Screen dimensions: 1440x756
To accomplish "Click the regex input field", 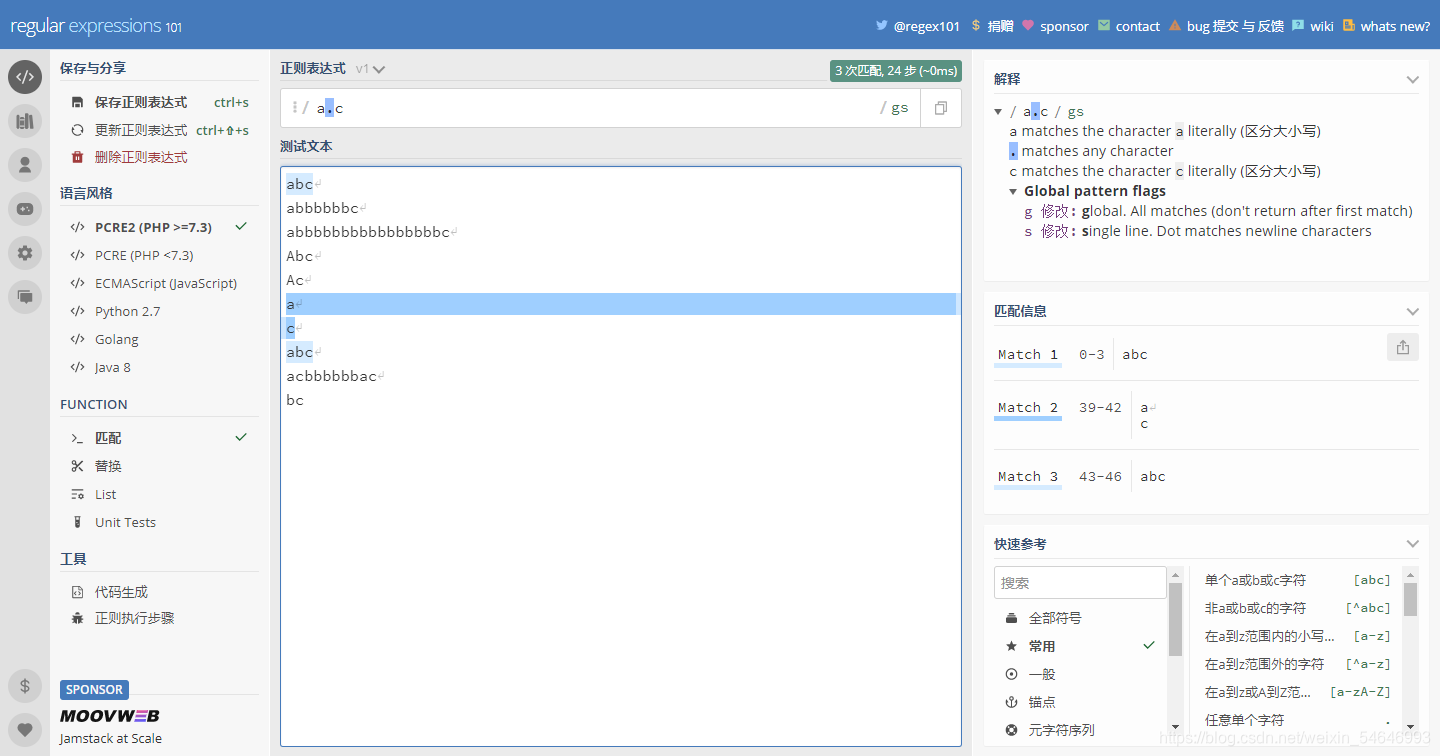I will (595, 108).
